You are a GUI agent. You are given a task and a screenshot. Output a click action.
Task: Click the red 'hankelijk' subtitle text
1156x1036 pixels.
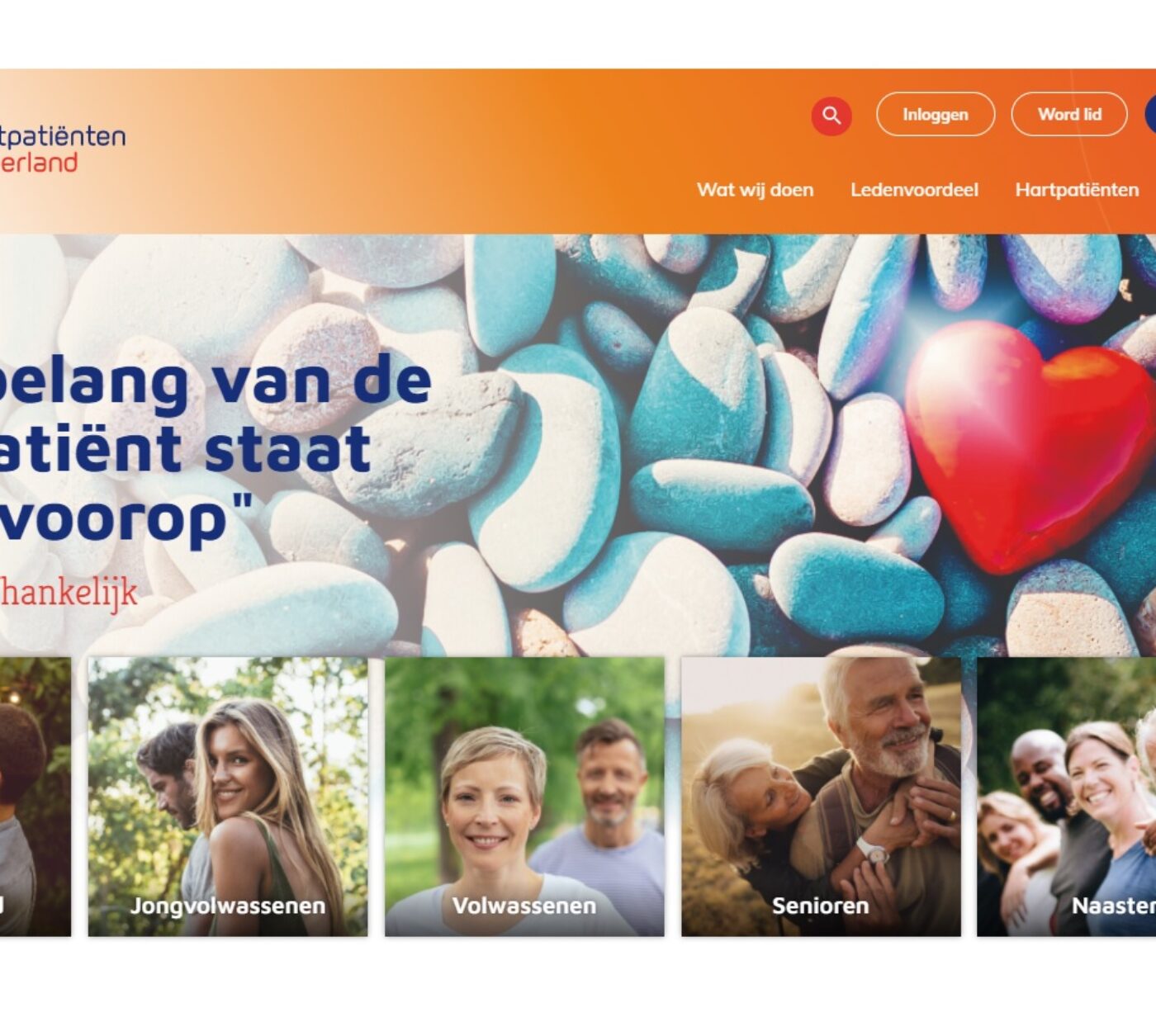(x=69, y=592)
